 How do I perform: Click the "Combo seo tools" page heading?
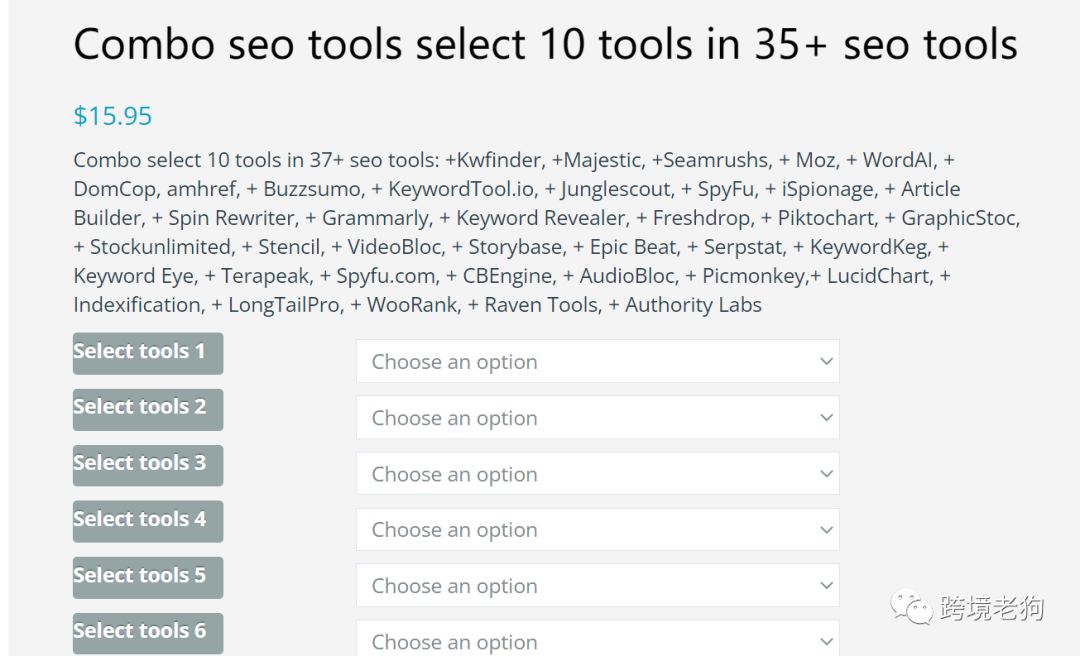(x=545, y=44)
